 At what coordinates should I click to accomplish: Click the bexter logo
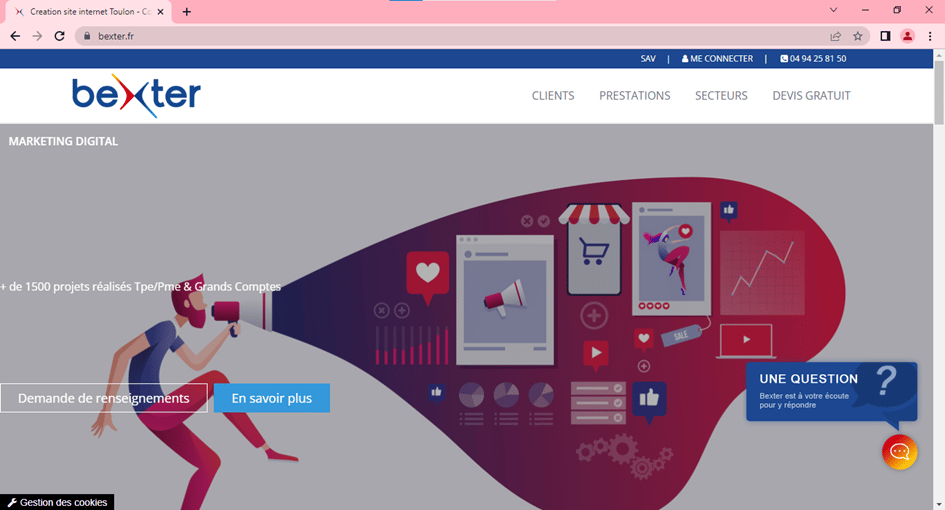136,95
